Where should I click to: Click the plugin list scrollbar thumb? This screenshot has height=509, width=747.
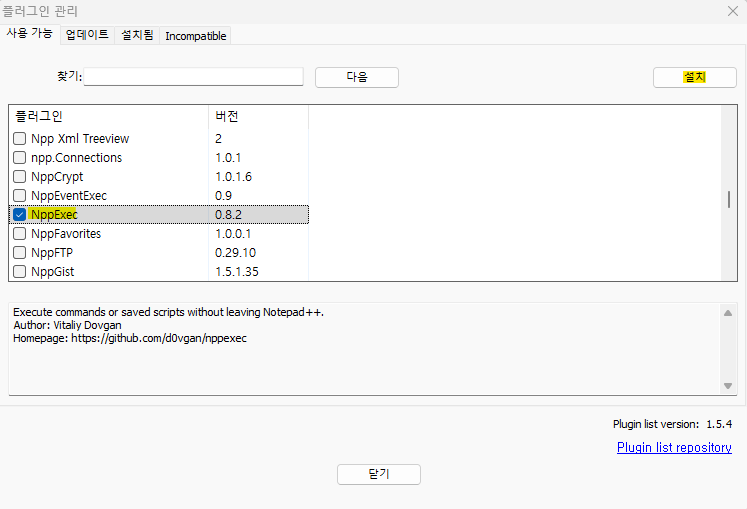(729, 199)
